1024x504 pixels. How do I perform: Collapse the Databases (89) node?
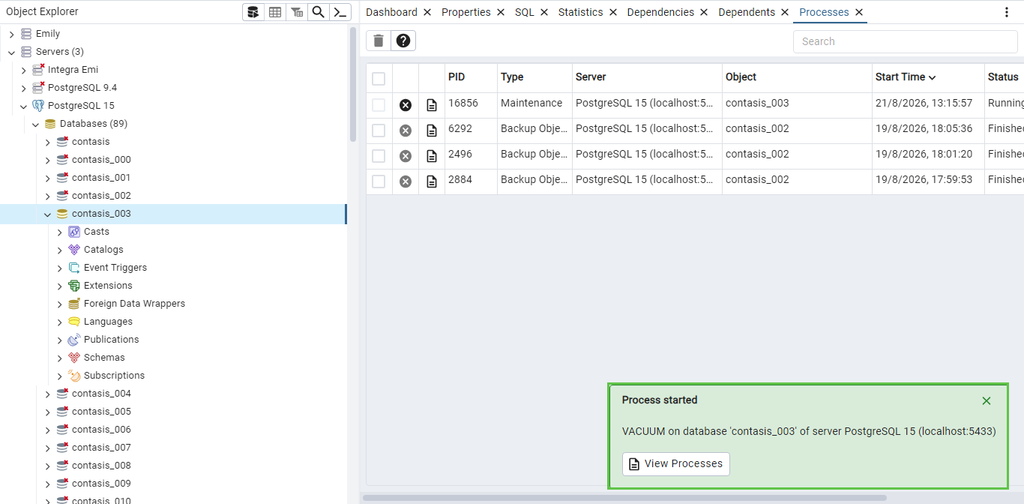tap(35, 124)
